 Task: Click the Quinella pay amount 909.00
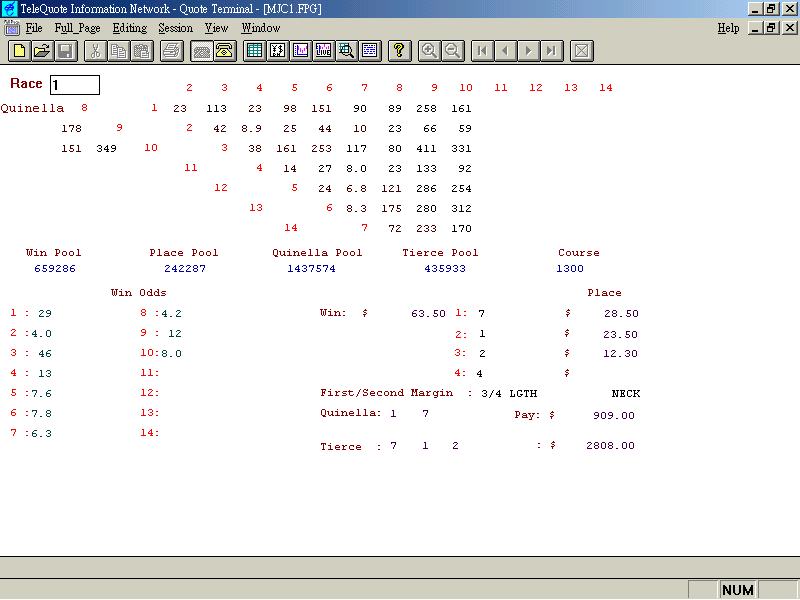pyautogui.click(x=614, y=415)
